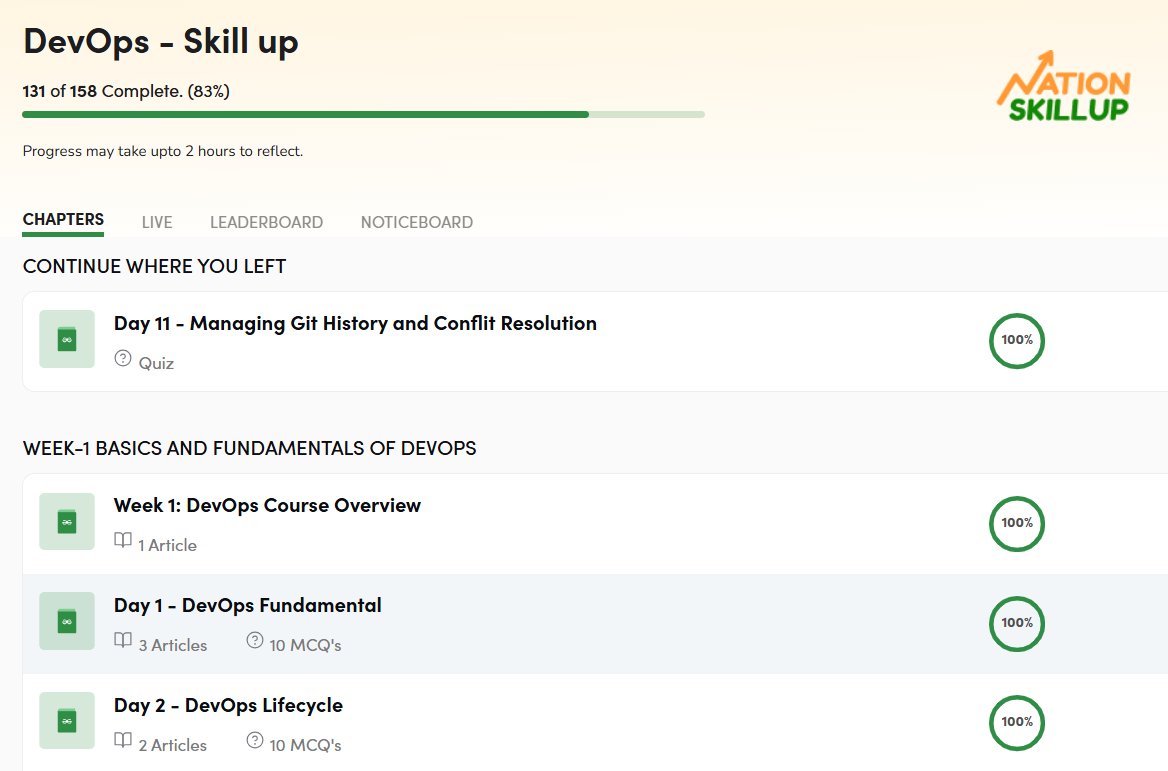Open Week 1: DevOps Course Overview

point(267,505)
